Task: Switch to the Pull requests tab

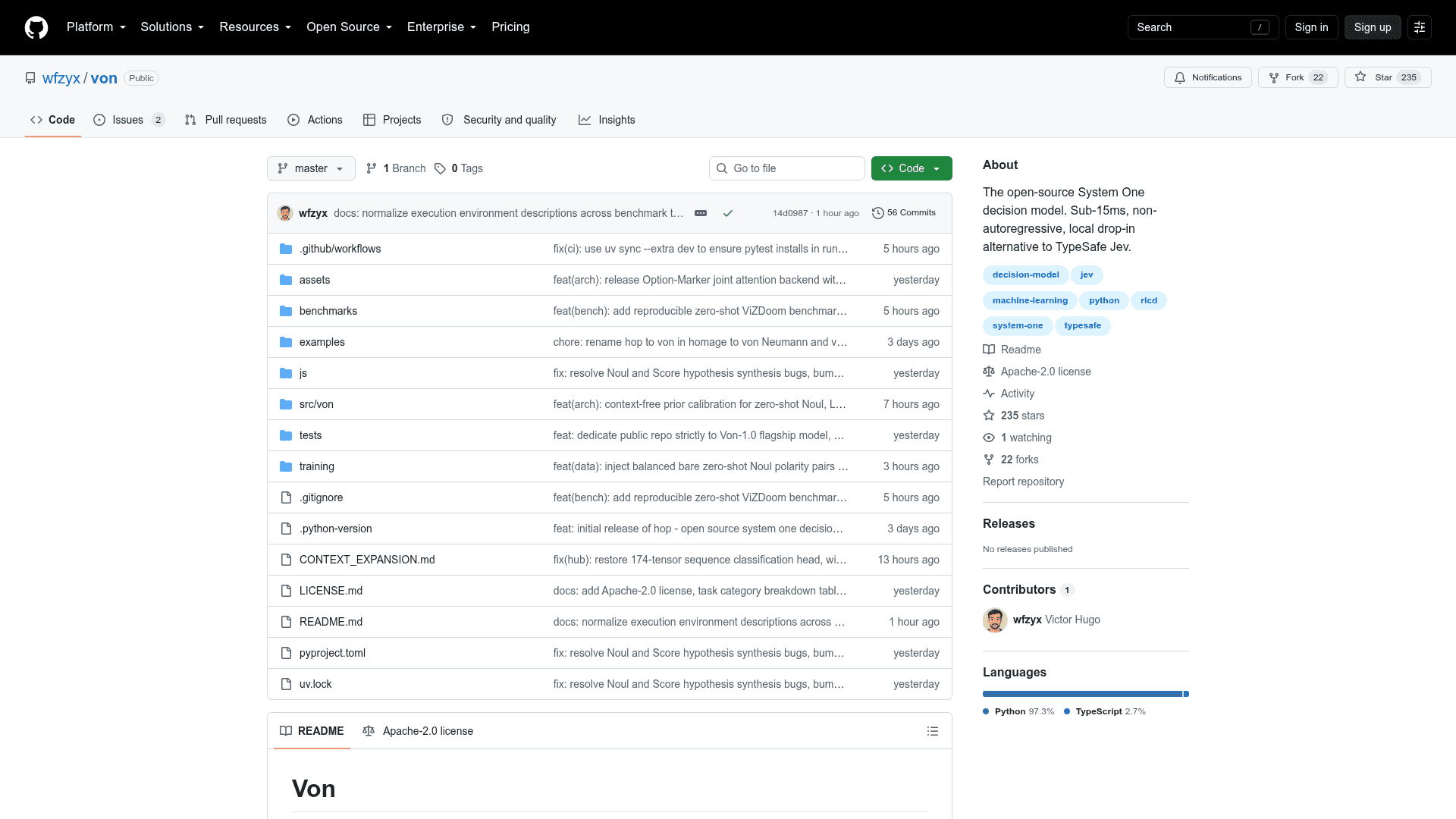Action: pos(225,120)
